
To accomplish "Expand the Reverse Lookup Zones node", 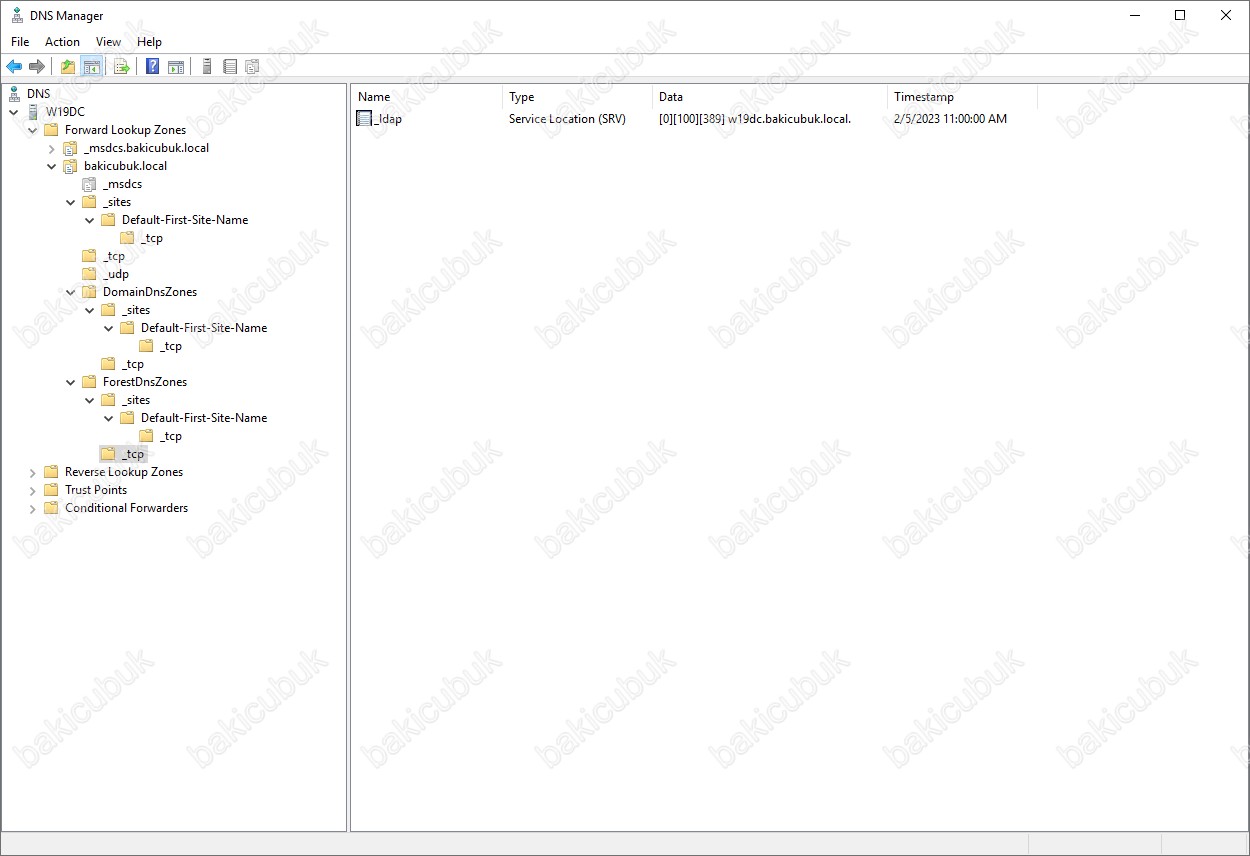I will point(33,472).
